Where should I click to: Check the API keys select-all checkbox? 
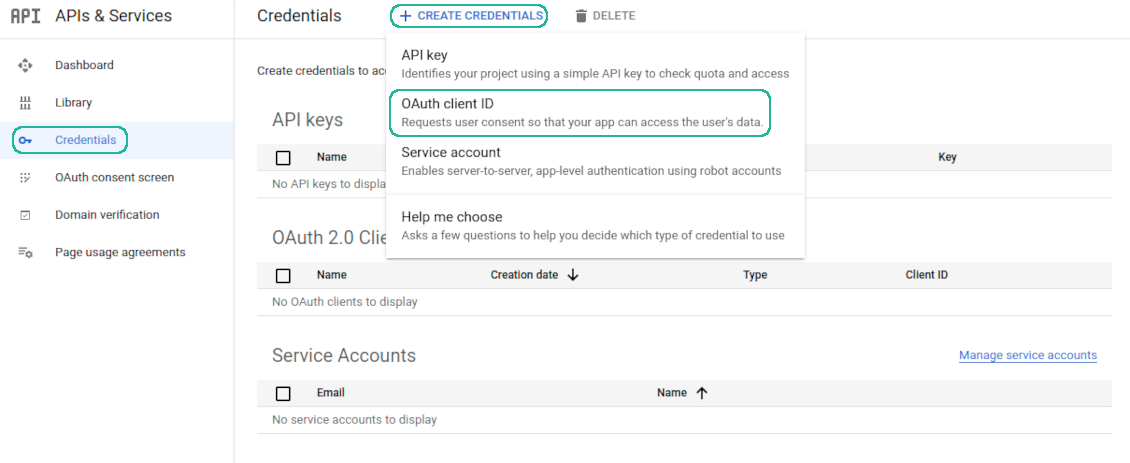click(x=283, y=158)
